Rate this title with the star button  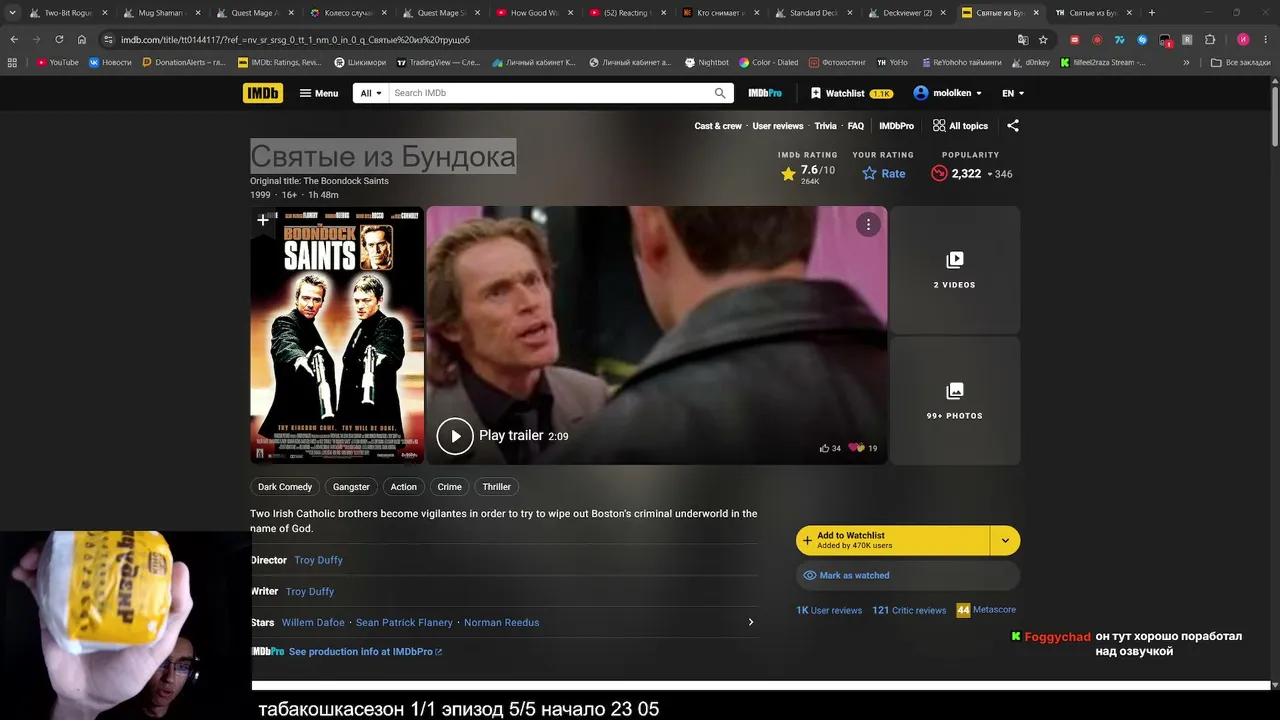point(884,173)
